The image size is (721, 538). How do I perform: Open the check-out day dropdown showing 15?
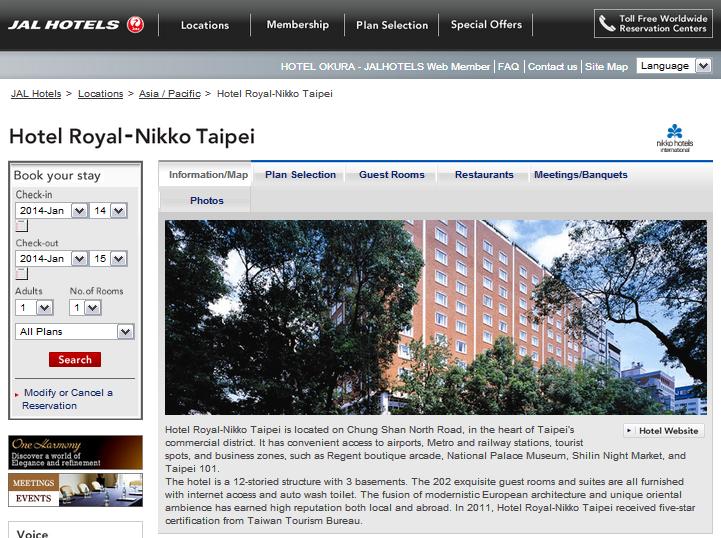109,258
